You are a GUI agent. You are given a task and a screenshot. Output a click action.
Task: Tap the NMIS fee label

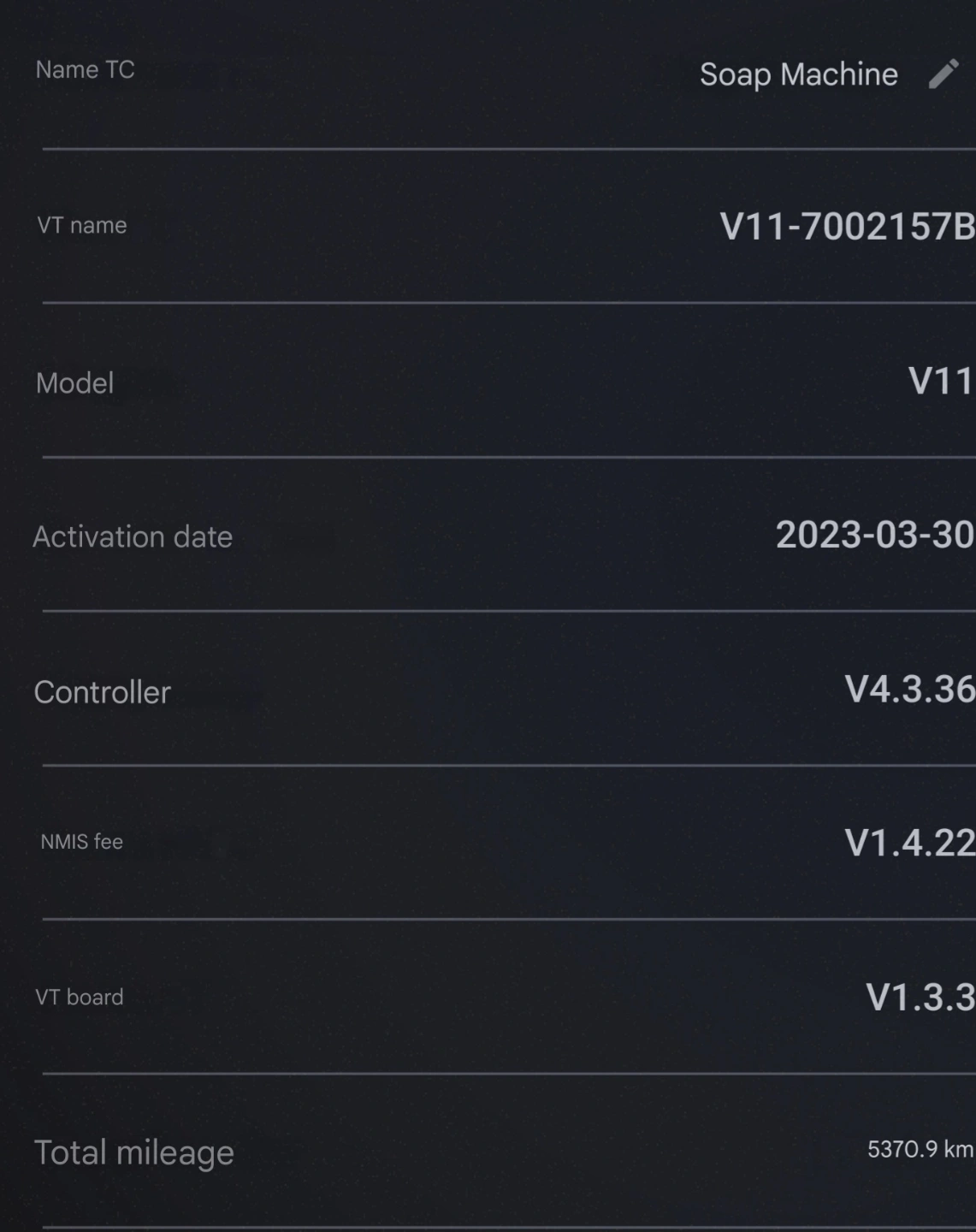point(82,842)
